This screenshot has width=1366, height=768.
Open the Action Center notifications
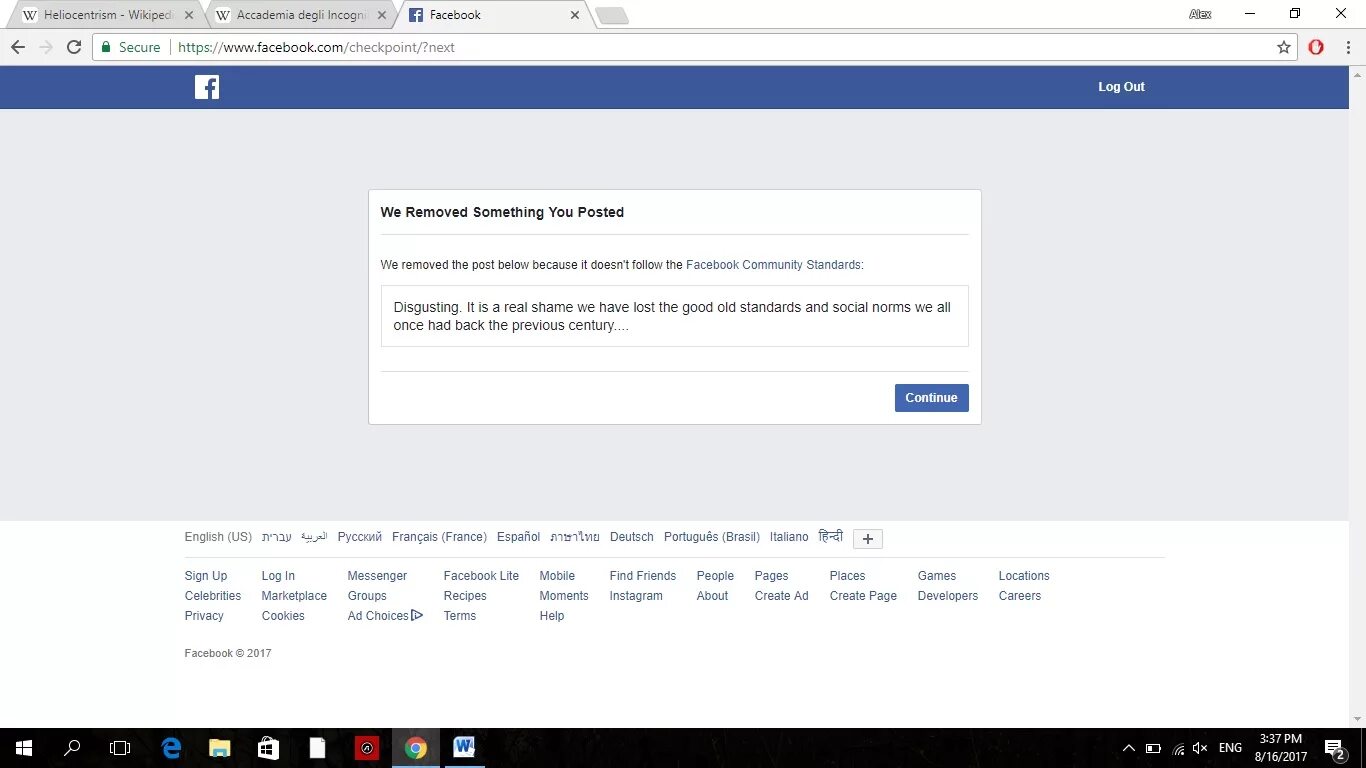point(1334,748)
